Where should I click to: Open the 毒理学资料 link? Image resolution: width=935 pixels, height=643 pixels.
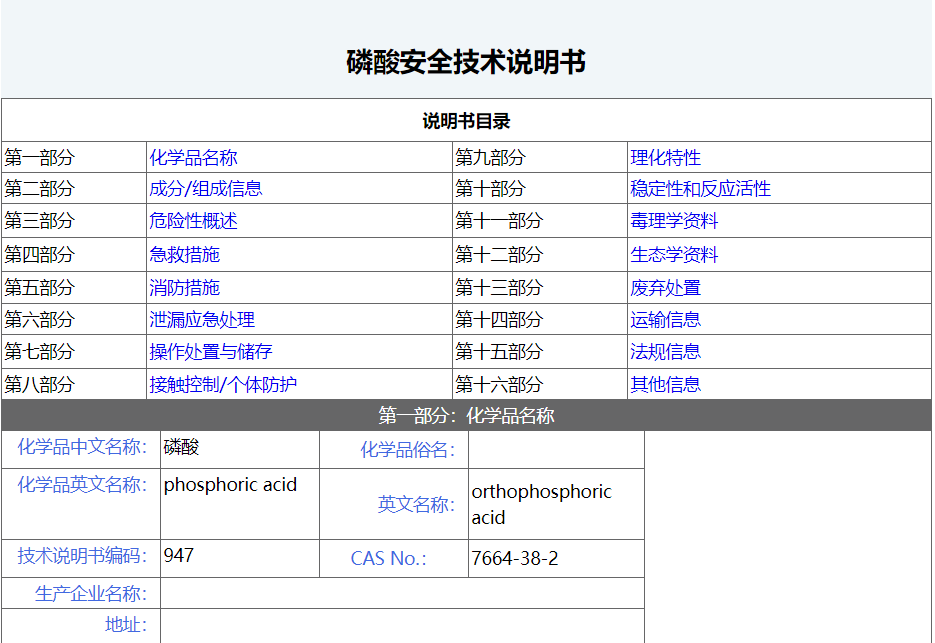(674, 221)
